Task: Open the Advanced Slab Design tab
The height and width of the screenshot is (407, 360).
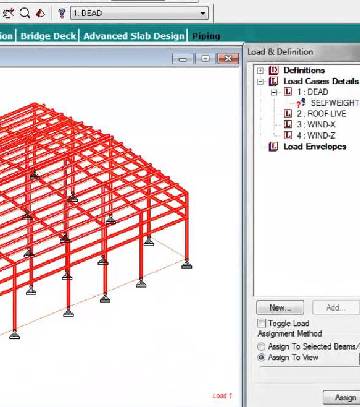Action: [x=134, y=36]
